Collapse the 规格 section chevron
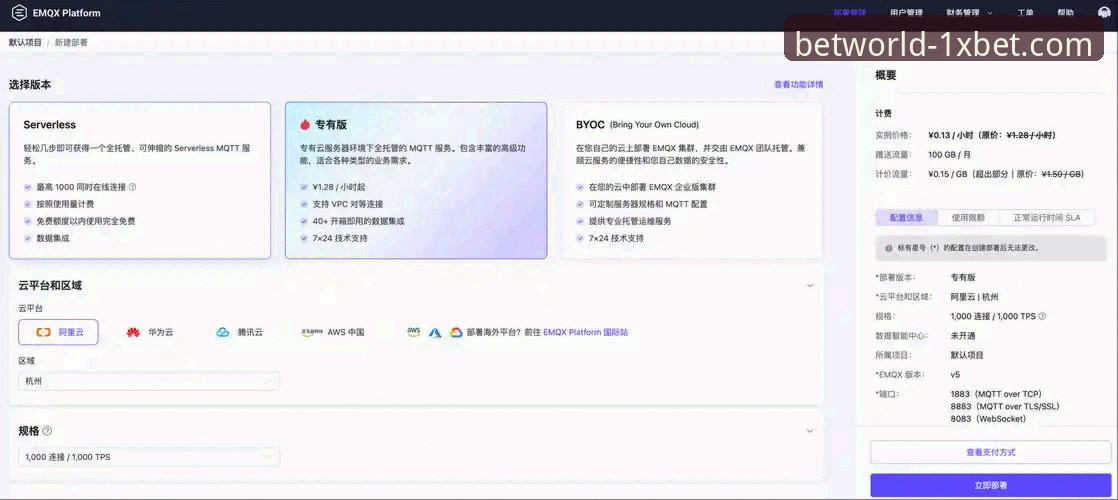This screenshot has height=500, width=1118. tap(809, 431)
